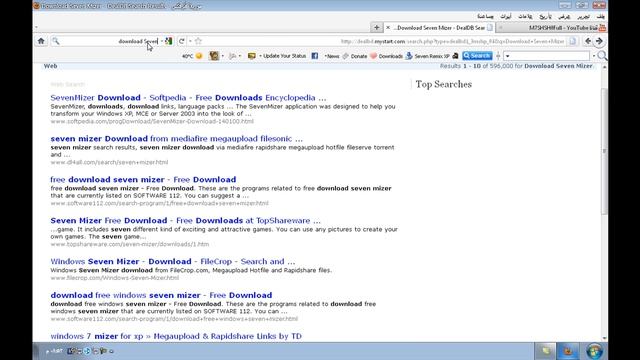This screenshot has height=360, width=640.
Task: Open the toolbar search field's dropdown arrow
Action: point(507,56)
